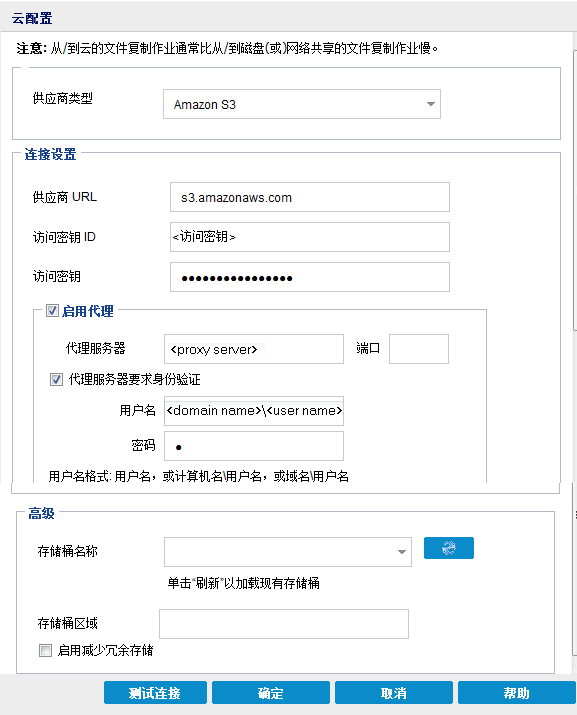Click the 存储桶区域 text field

tap(284, 624)
